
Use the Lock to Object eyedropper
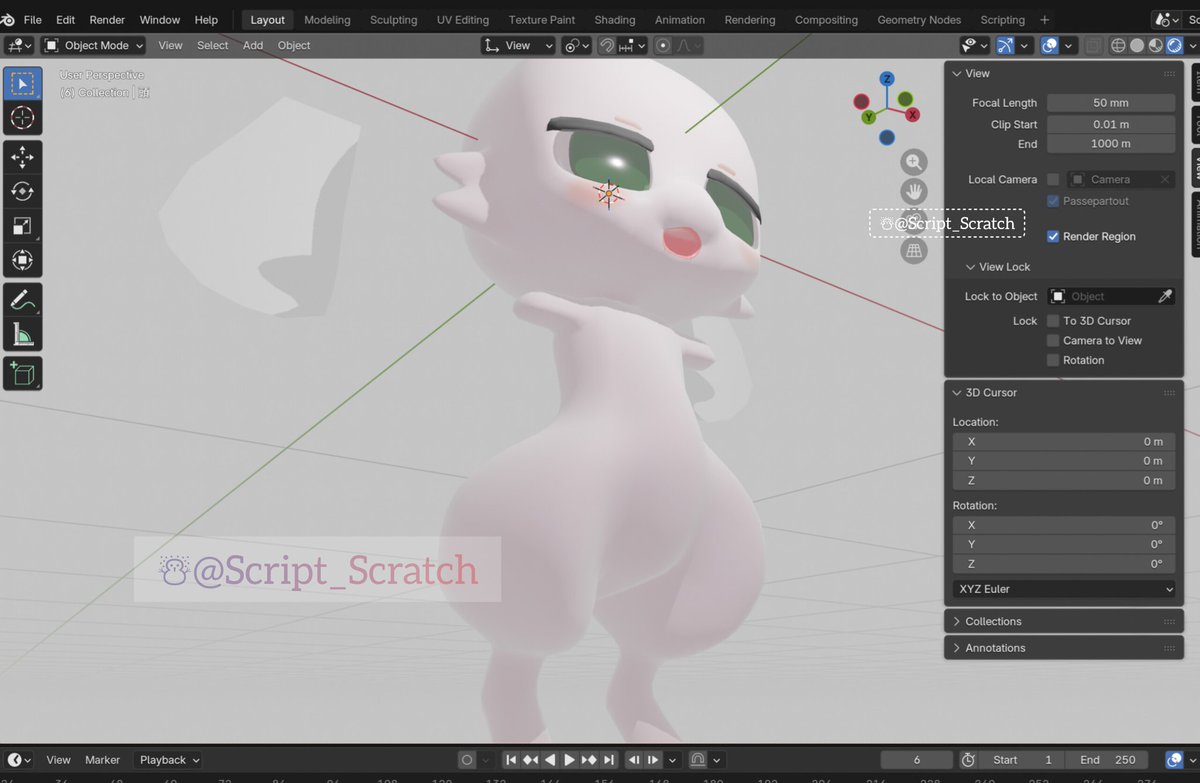(x=1165, y=296)
